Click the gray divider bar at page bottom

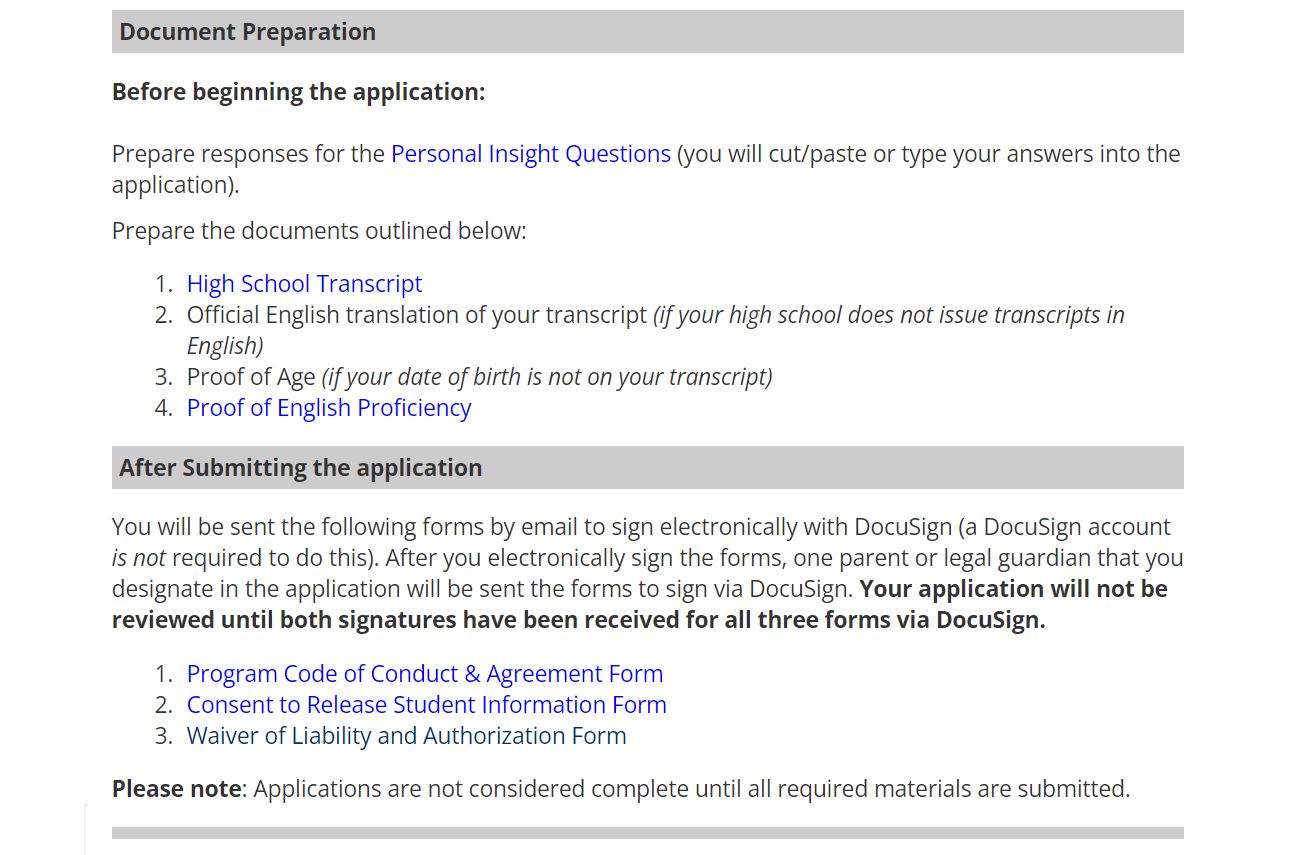pos(647,833)
